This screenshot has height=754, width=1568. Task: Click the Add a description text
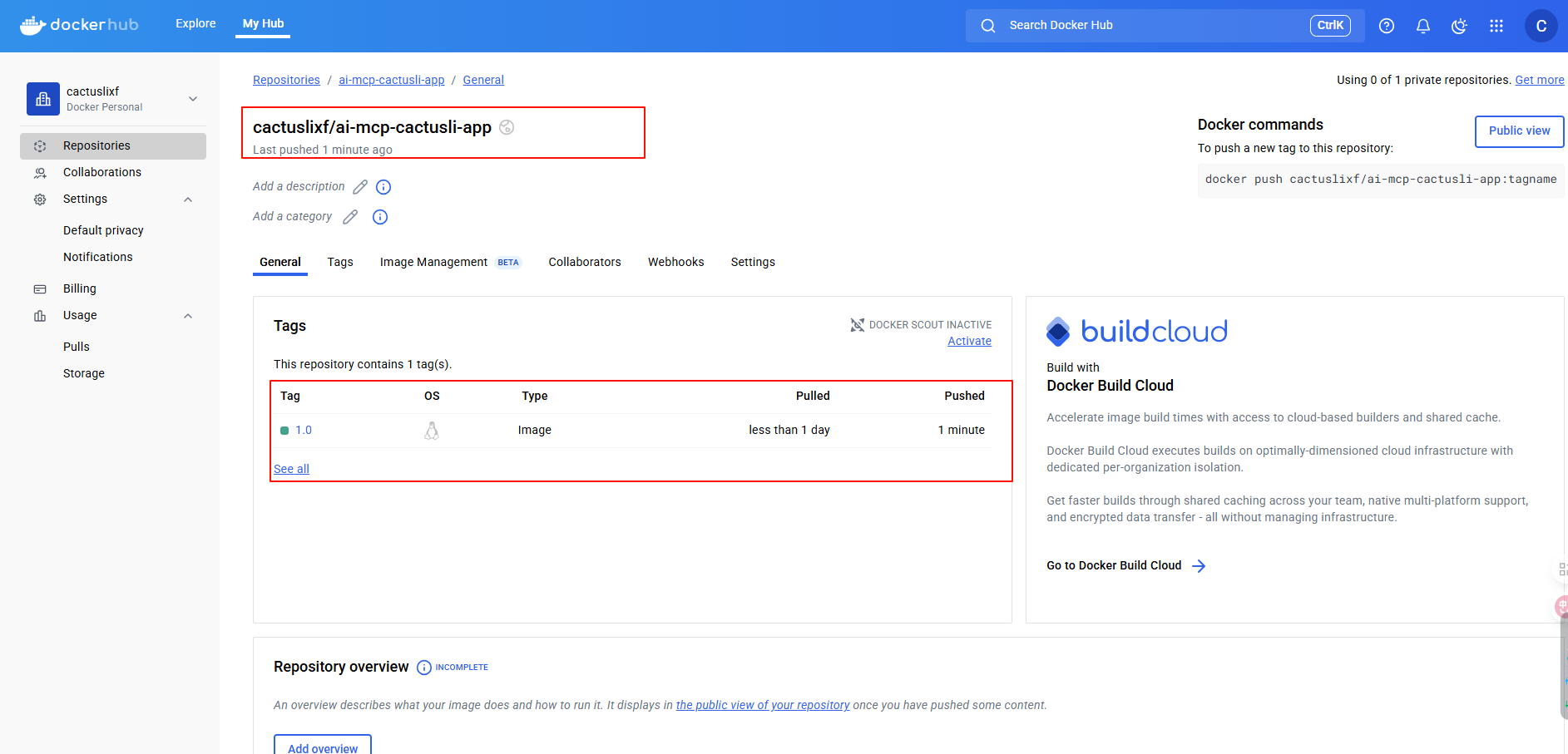click(299, 186)
